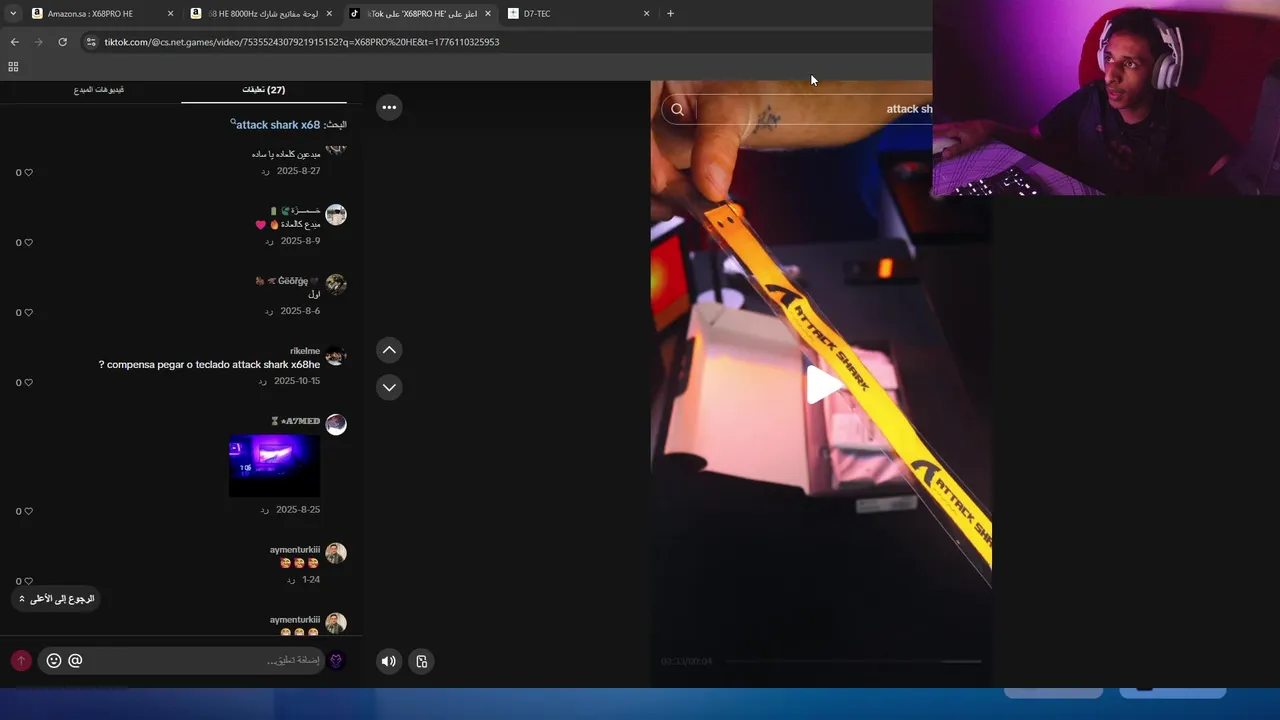Mute the video with speaker icon

389,661
